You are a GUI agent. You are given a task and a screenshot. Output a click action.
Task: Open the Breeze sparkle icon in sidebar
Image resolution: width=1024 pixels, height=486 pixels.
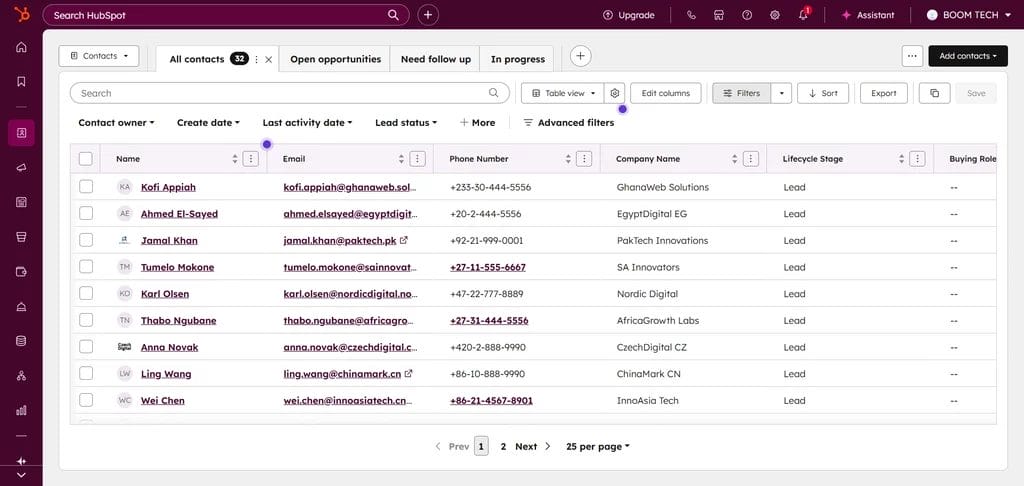tap(21, 461)
